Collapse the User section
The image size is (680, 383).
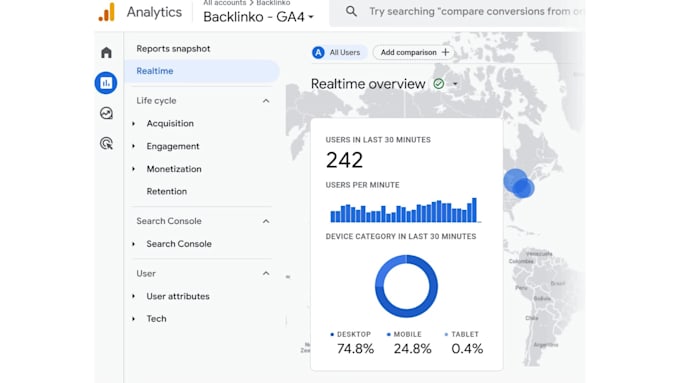pyautogui.click(x=266, y=273)
